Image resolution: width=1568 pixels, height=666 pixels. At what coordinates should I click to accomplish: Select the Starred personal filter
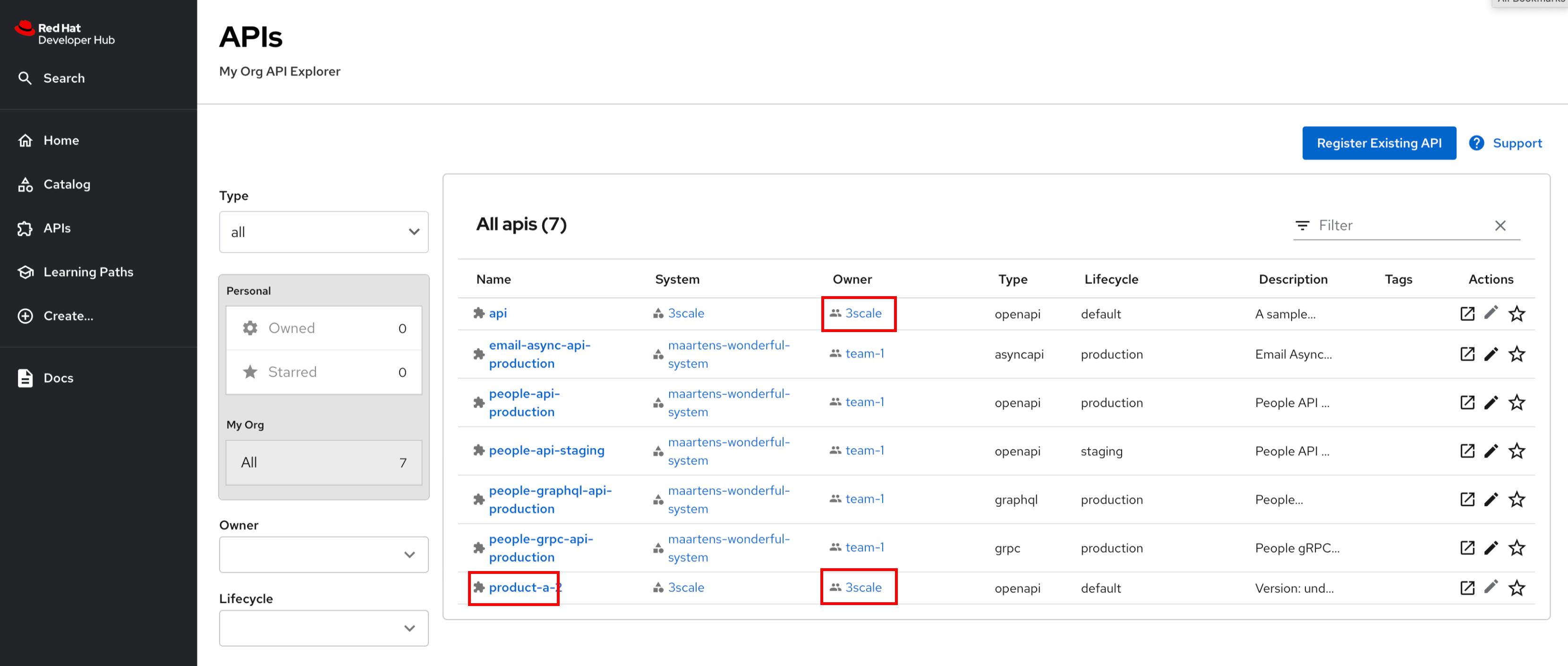point(323,372)
